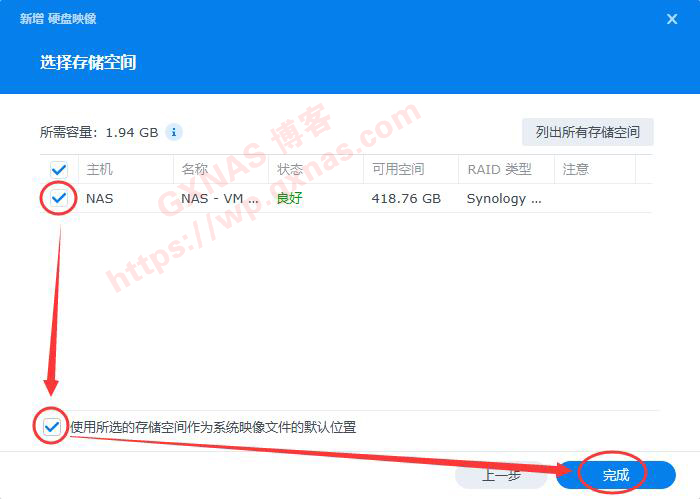700x499 pixels.
Task: Select the NAS - VM storage name cell
Action: click(220, 198)
